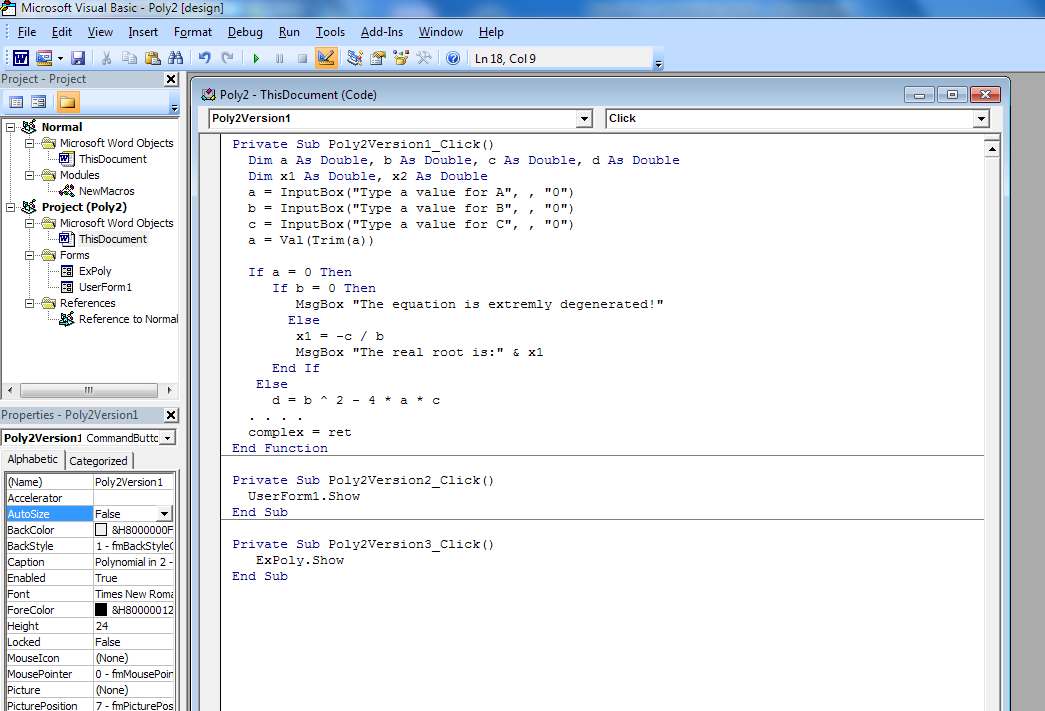The width and height of the screenshot is (1045, 711).
Task: Open the Poly2Version1 object dropdown in code window
Action: pos(584,119)
